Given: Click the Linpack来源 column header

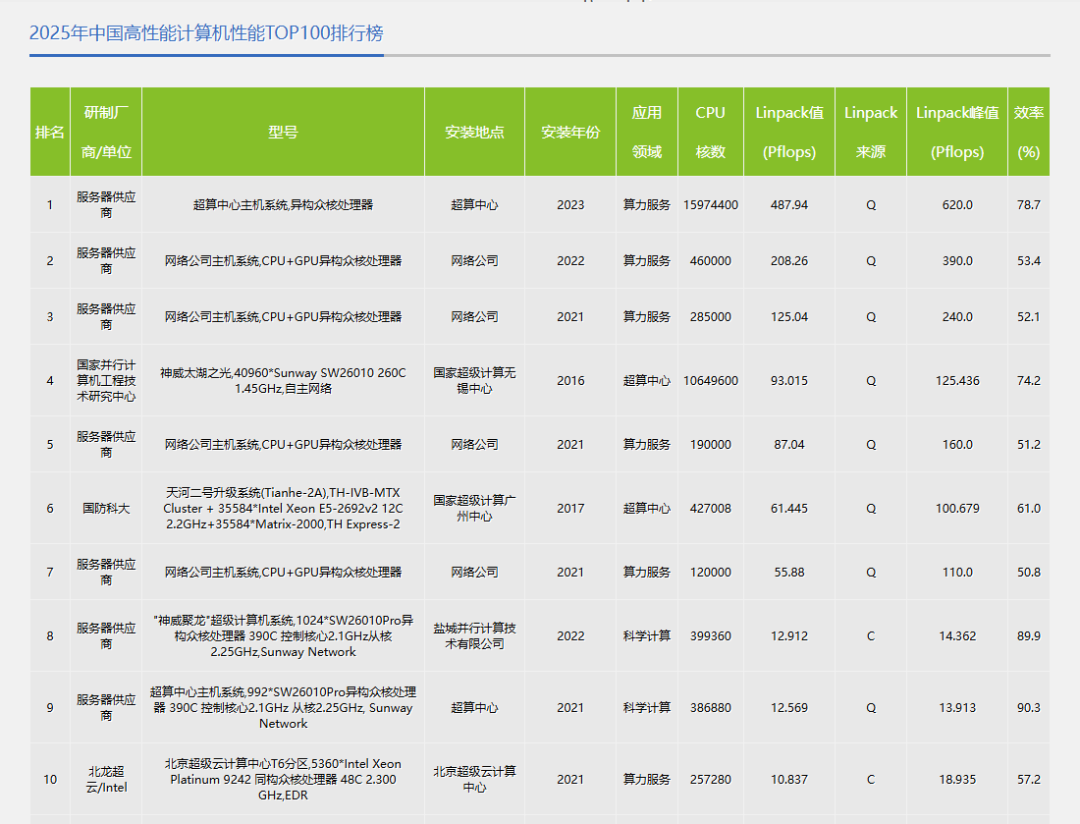Looking at the screenshot, I should coord(870,132).
